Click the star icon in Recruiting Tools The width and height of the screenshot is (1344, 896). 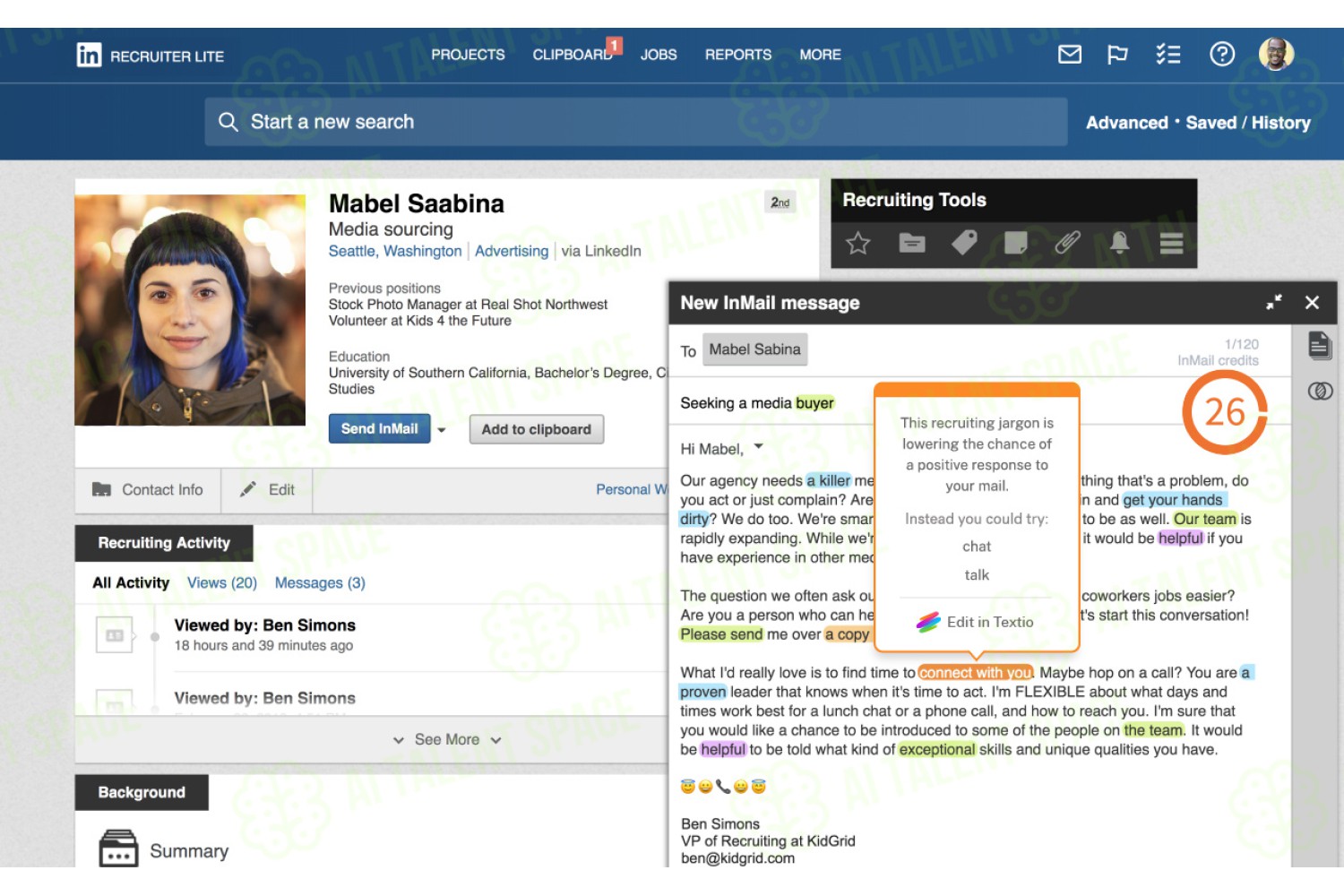[858, 243]
